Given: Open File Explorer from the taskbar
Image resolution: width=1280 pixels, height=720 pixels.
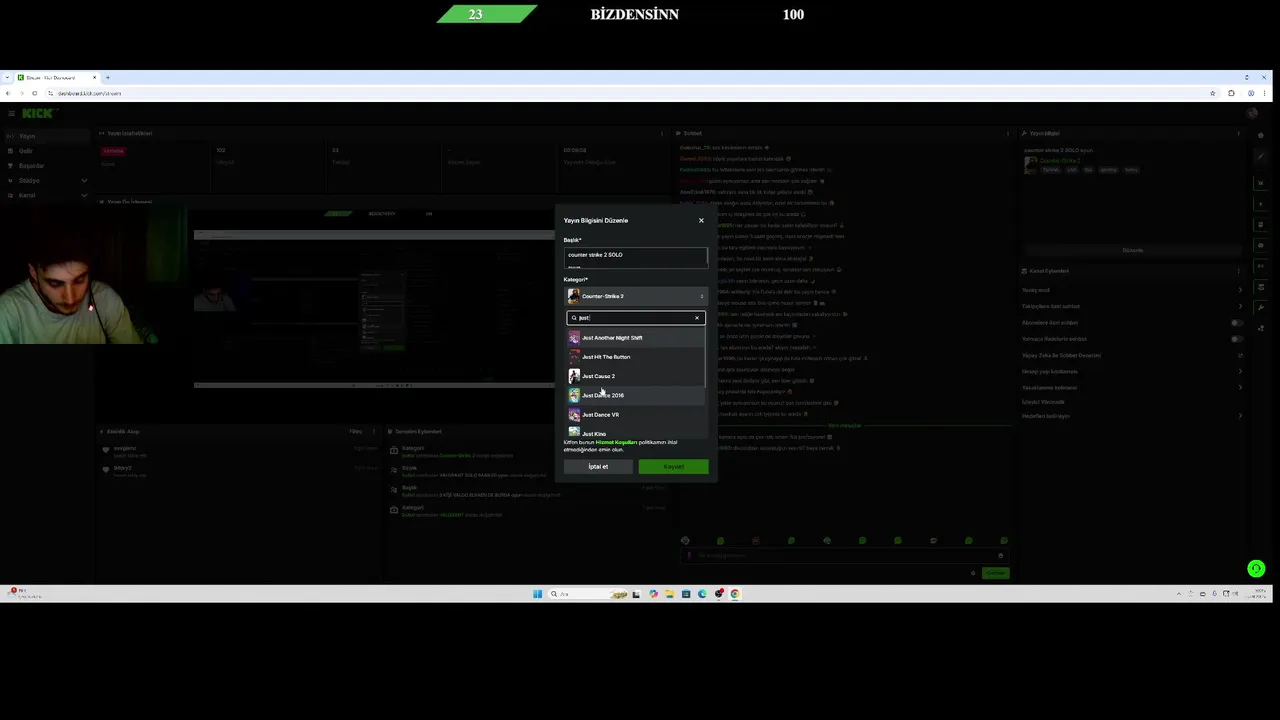Looking at the screenshot, I should 670,594.
